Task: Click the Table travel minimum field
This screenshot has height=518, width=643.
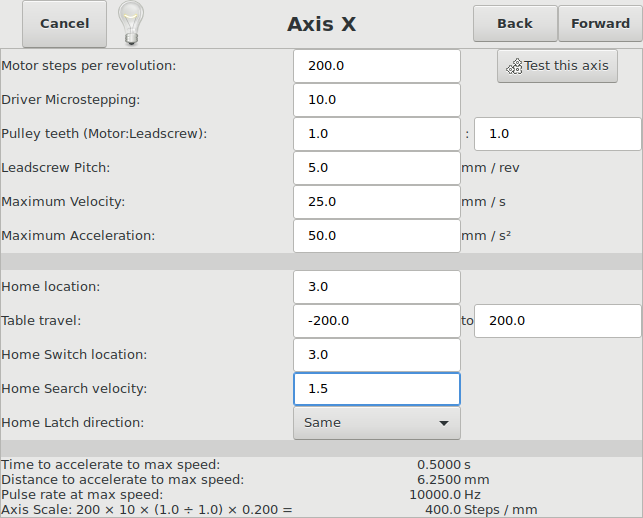Action: click(377, 321)
